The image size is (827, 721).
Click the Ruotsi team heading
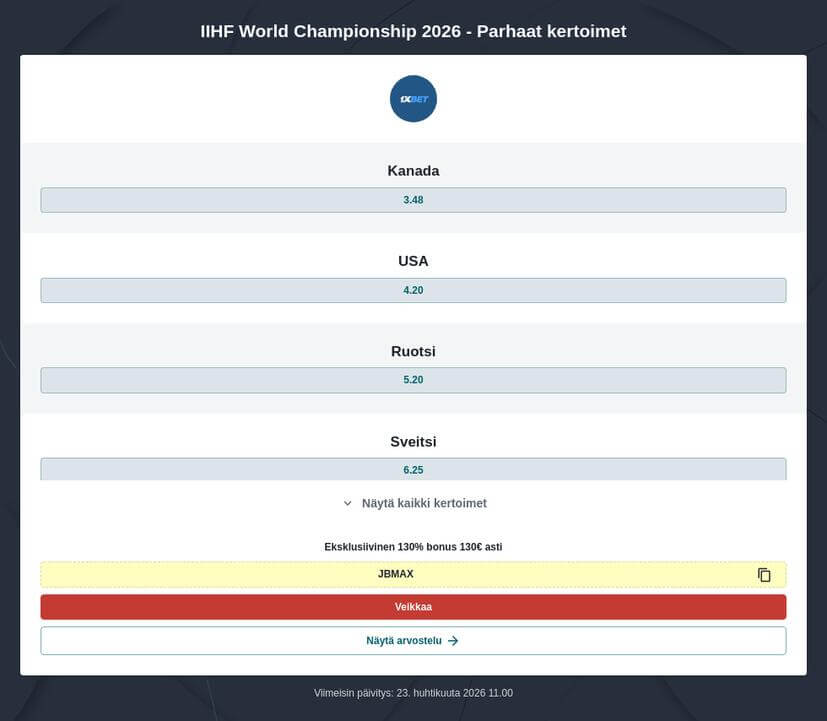(413, 352)
